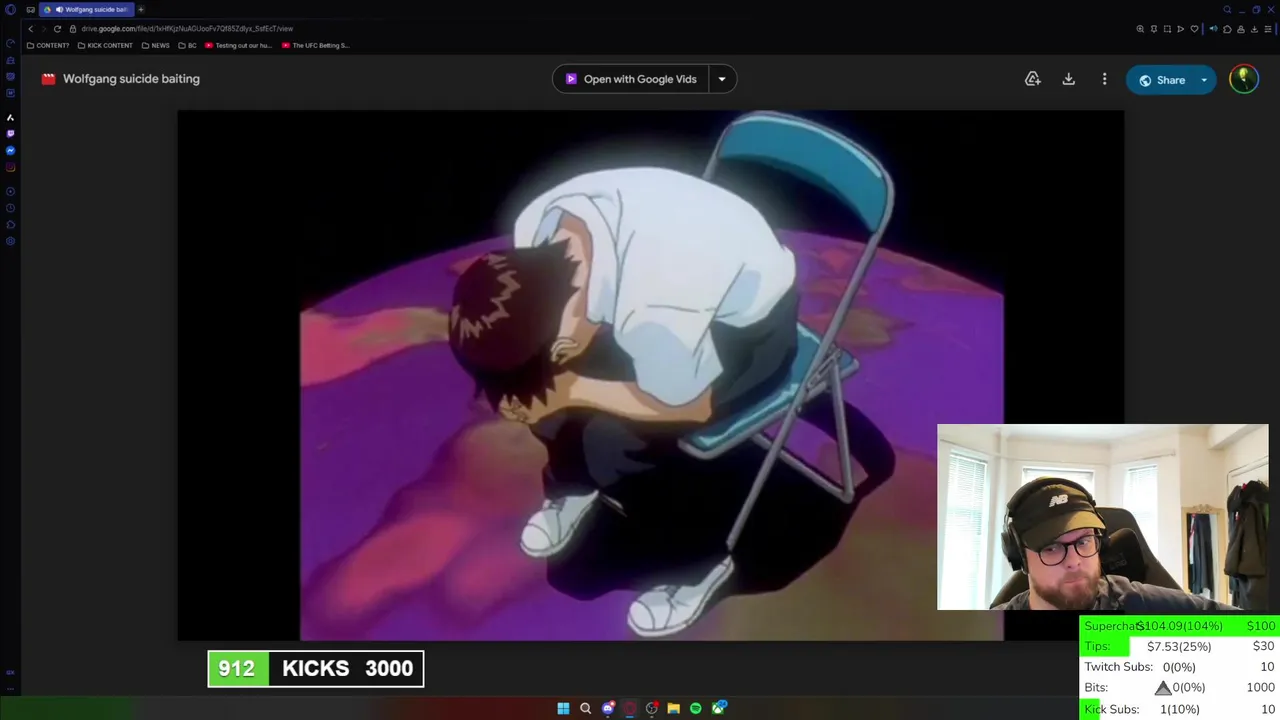Viewport: 1280px width, 720px height.
Task: Go back to the previous page
Action: point(30,29)
